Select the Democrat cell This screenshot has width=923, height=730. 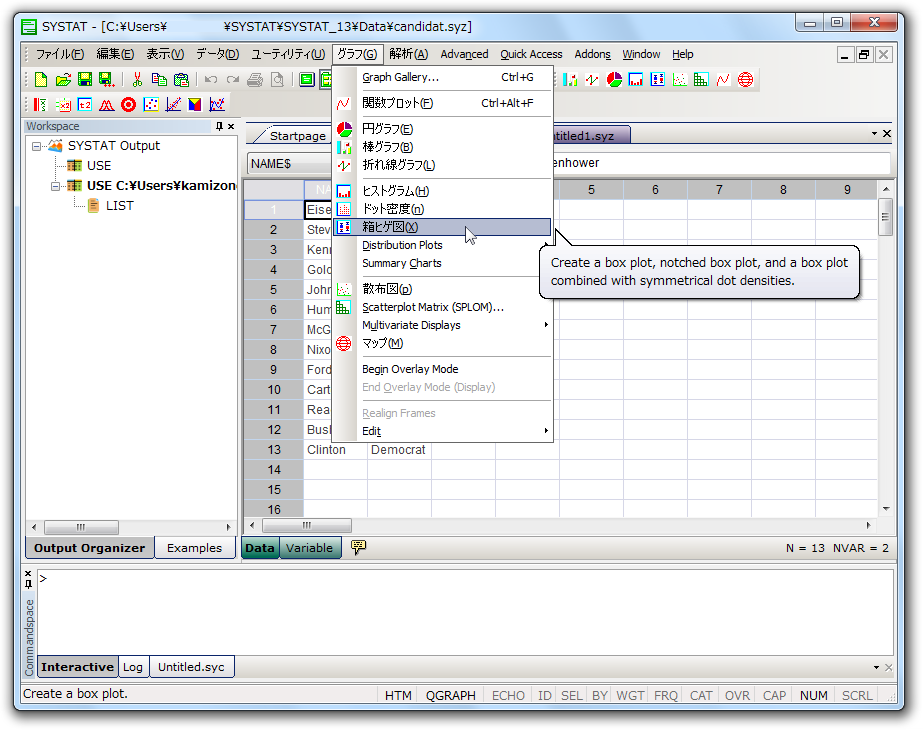tap(399, 450)
